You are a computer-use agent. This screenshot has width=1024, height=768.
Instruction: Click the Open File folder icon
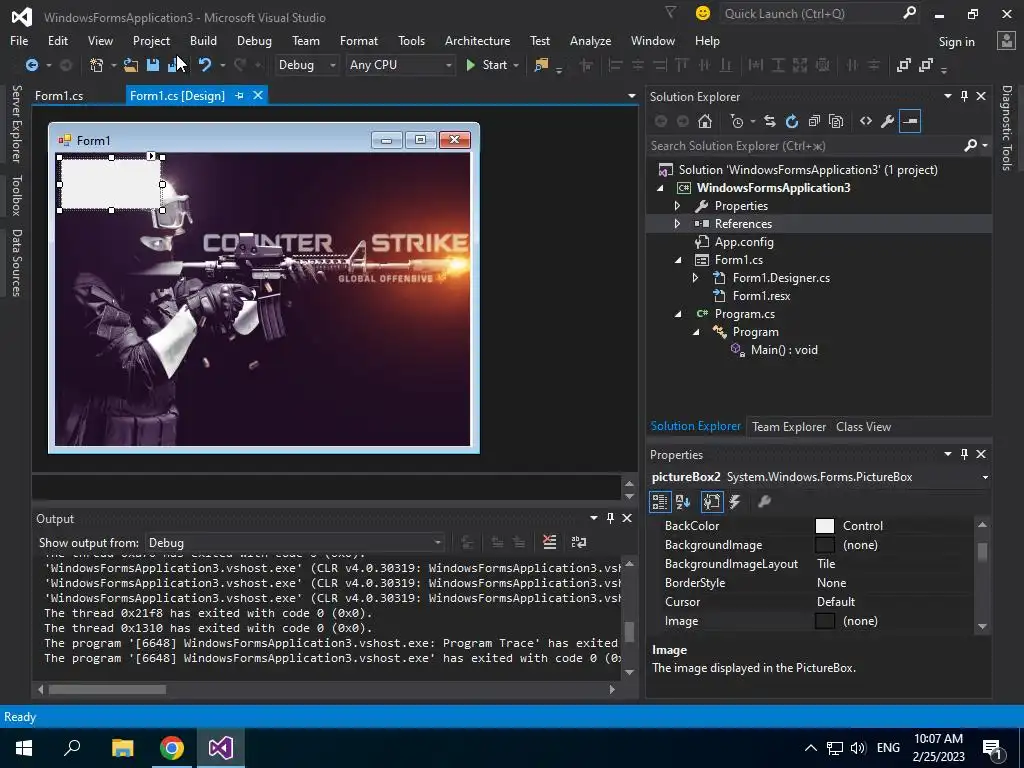pos(131,65)
